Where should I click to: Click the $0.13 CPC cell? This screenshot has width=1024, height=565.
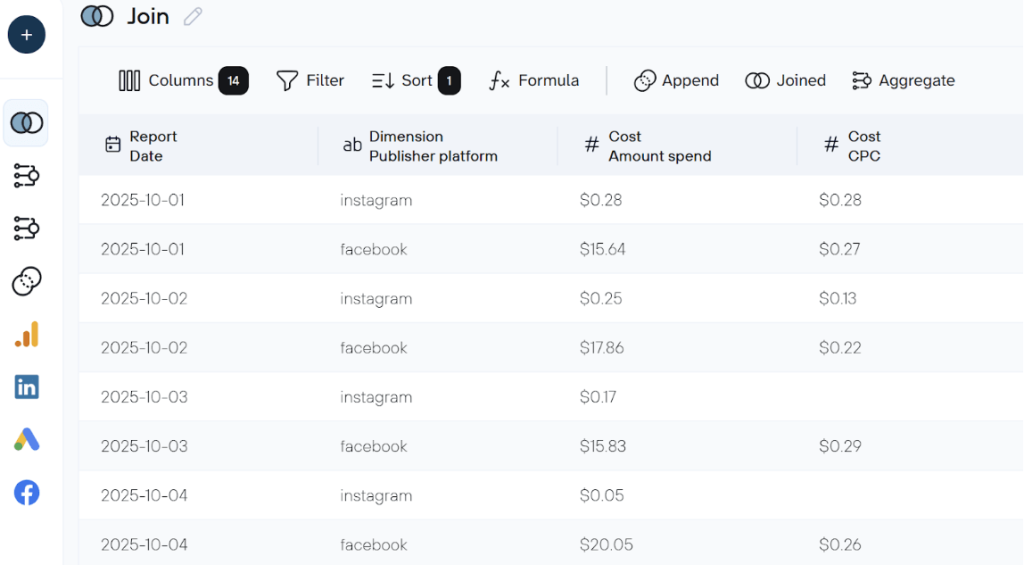tap(837, 299)
